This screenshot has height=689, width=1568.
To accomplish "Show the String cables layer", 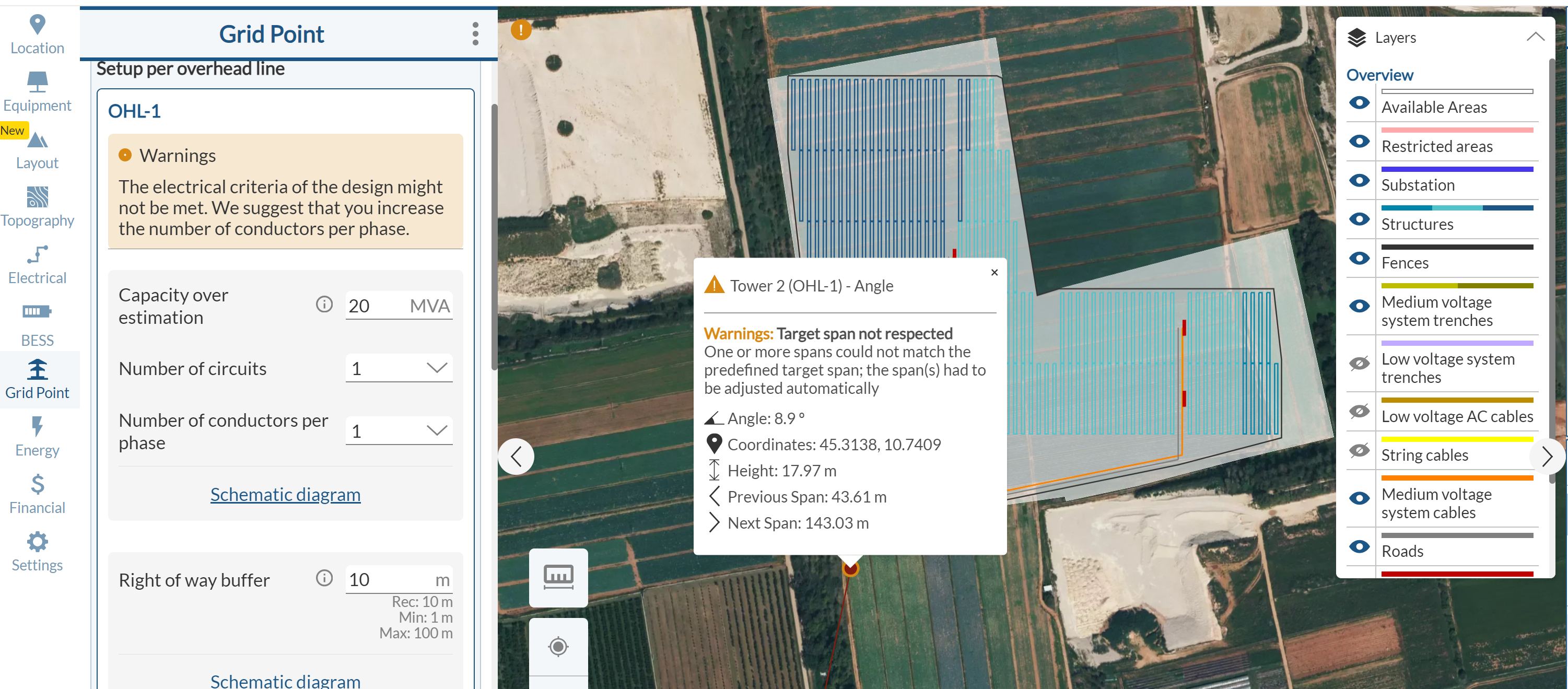I will (1359, 450).
